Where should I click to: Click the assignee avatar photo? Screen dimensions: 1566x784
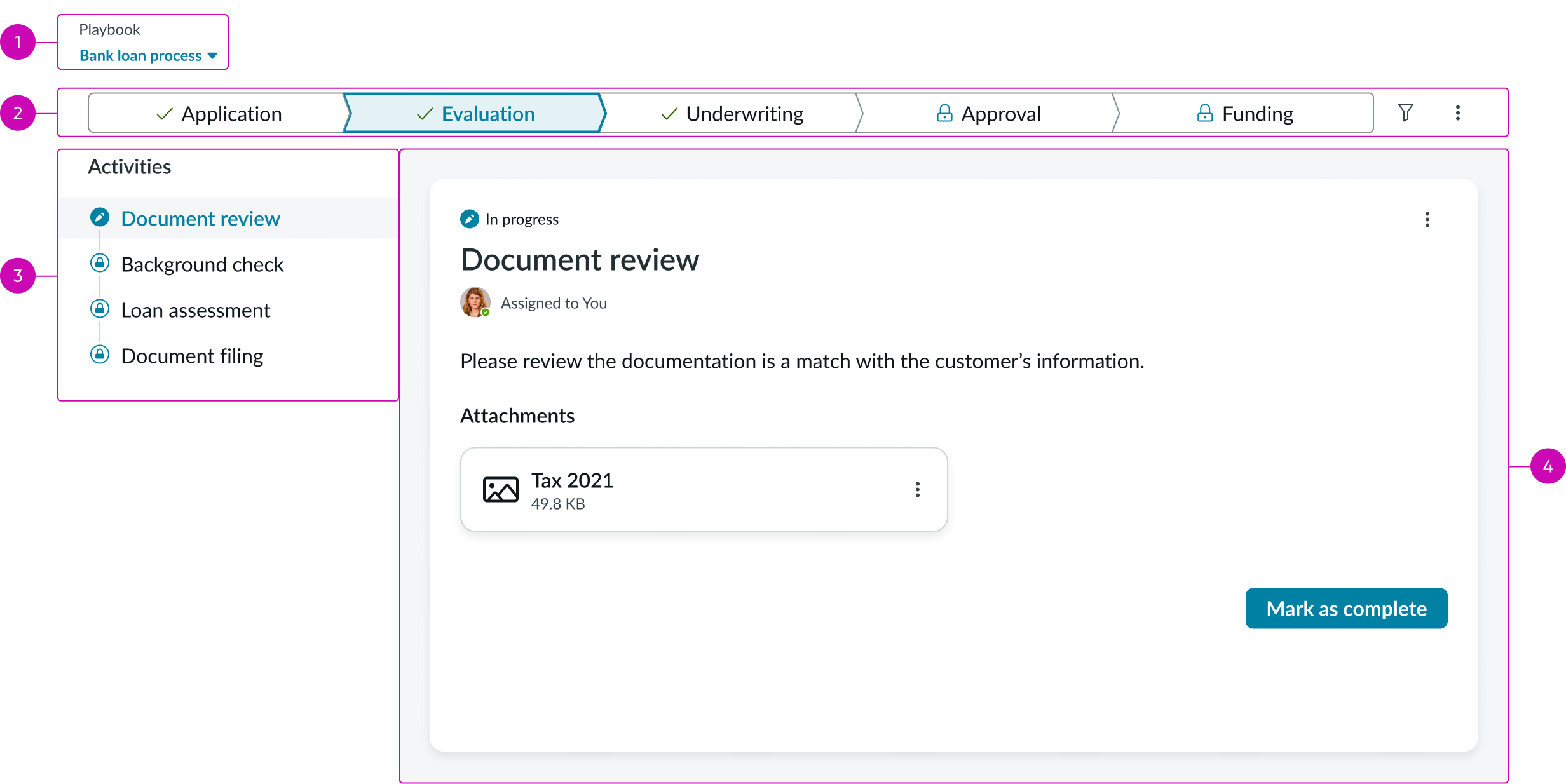(x=475, y=302)
